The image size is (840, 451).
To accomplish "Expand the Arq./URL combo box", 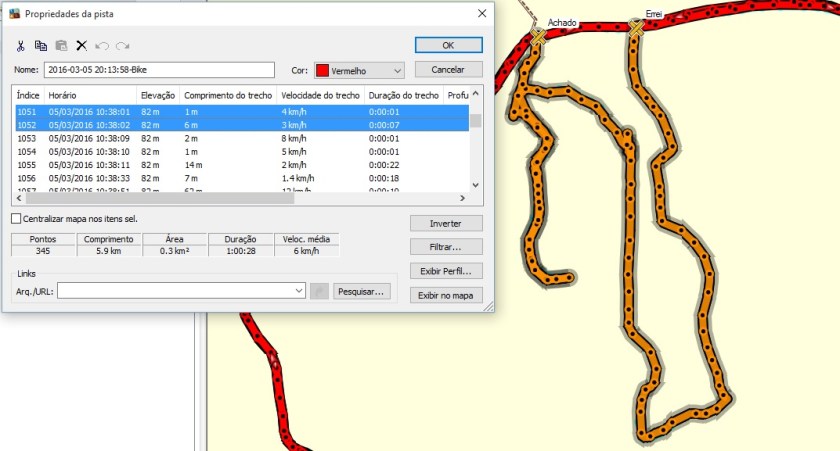I will (299, 291).
